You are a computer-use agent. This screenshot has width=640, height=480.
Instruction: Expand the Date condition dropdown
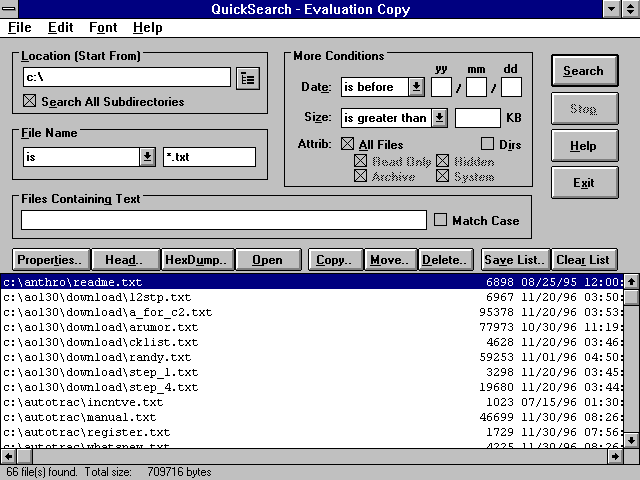(416, 87)
